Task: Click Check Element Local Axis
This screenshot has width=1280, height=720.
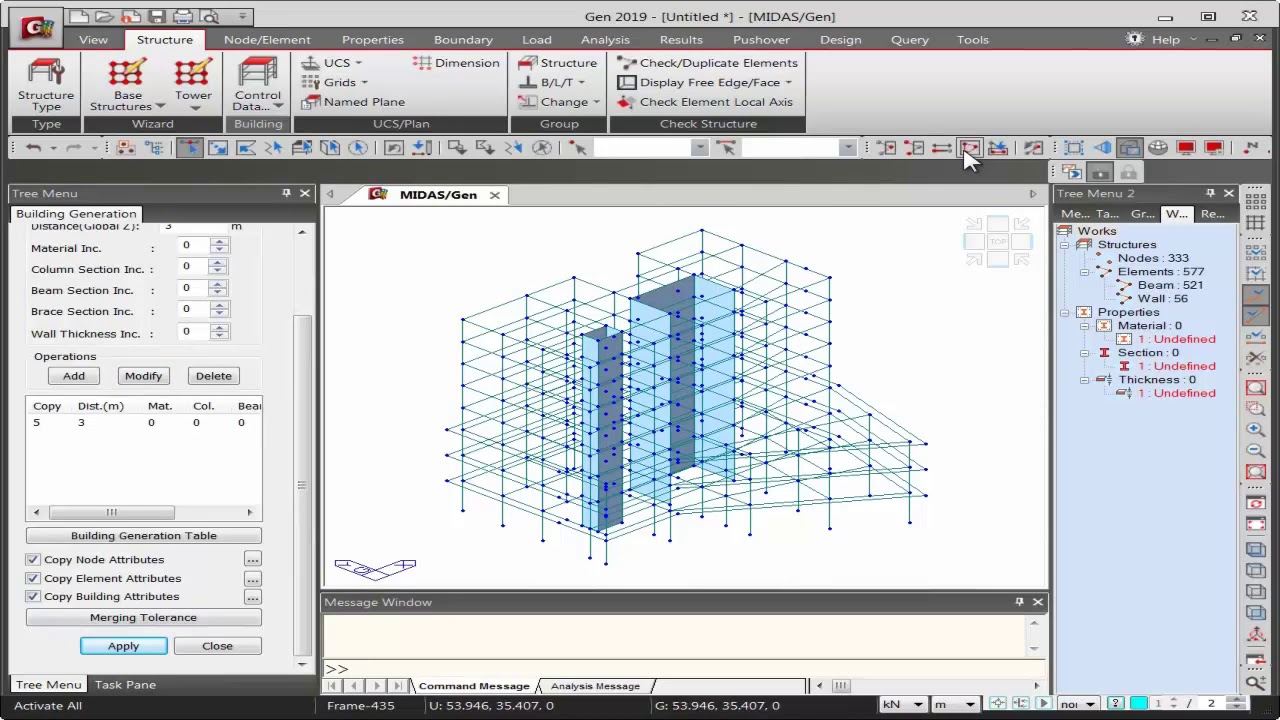Action: (705, 102)
